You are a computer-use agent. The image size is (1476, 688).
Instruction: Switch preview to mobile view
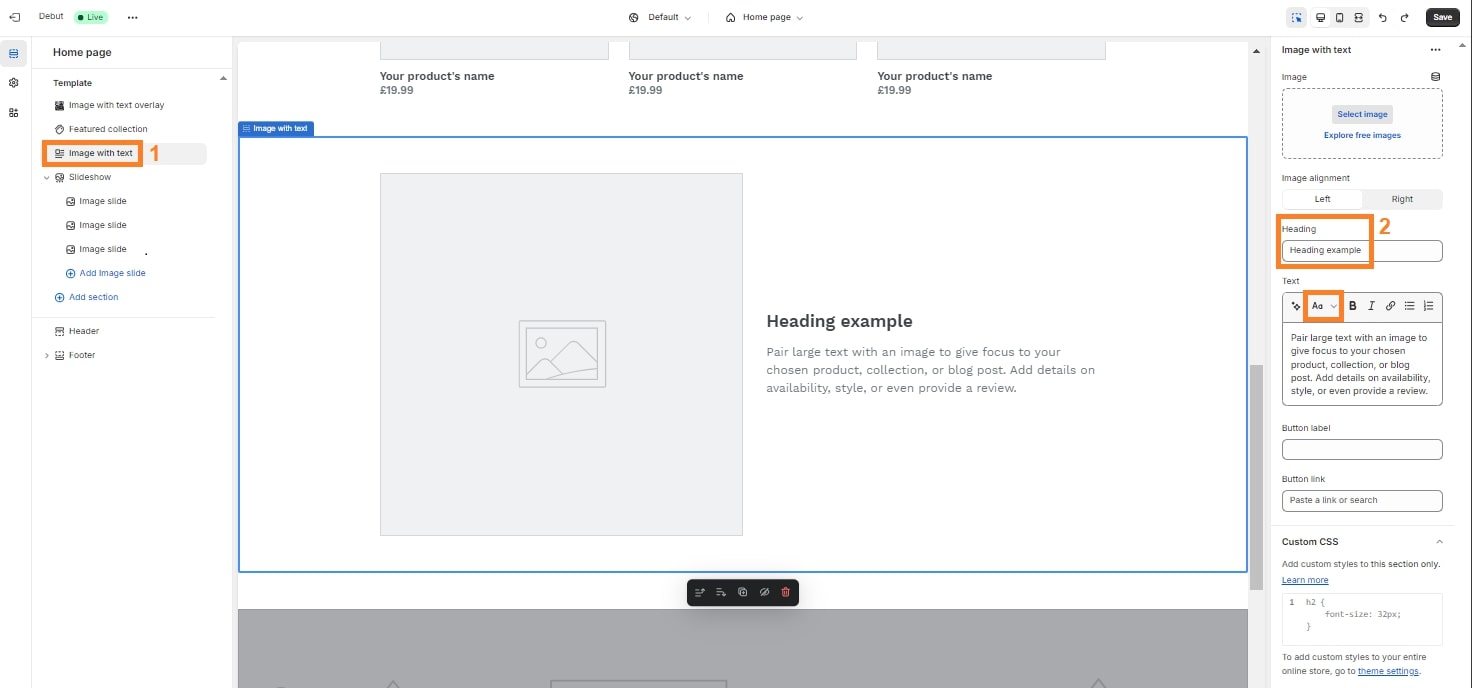pyautogui.click(x=1340, y=17)
